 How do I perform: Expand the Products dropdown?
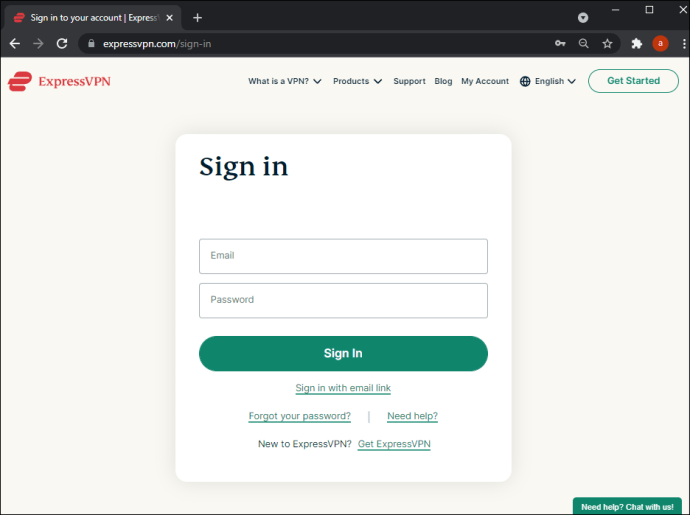(x=357, y=81)
